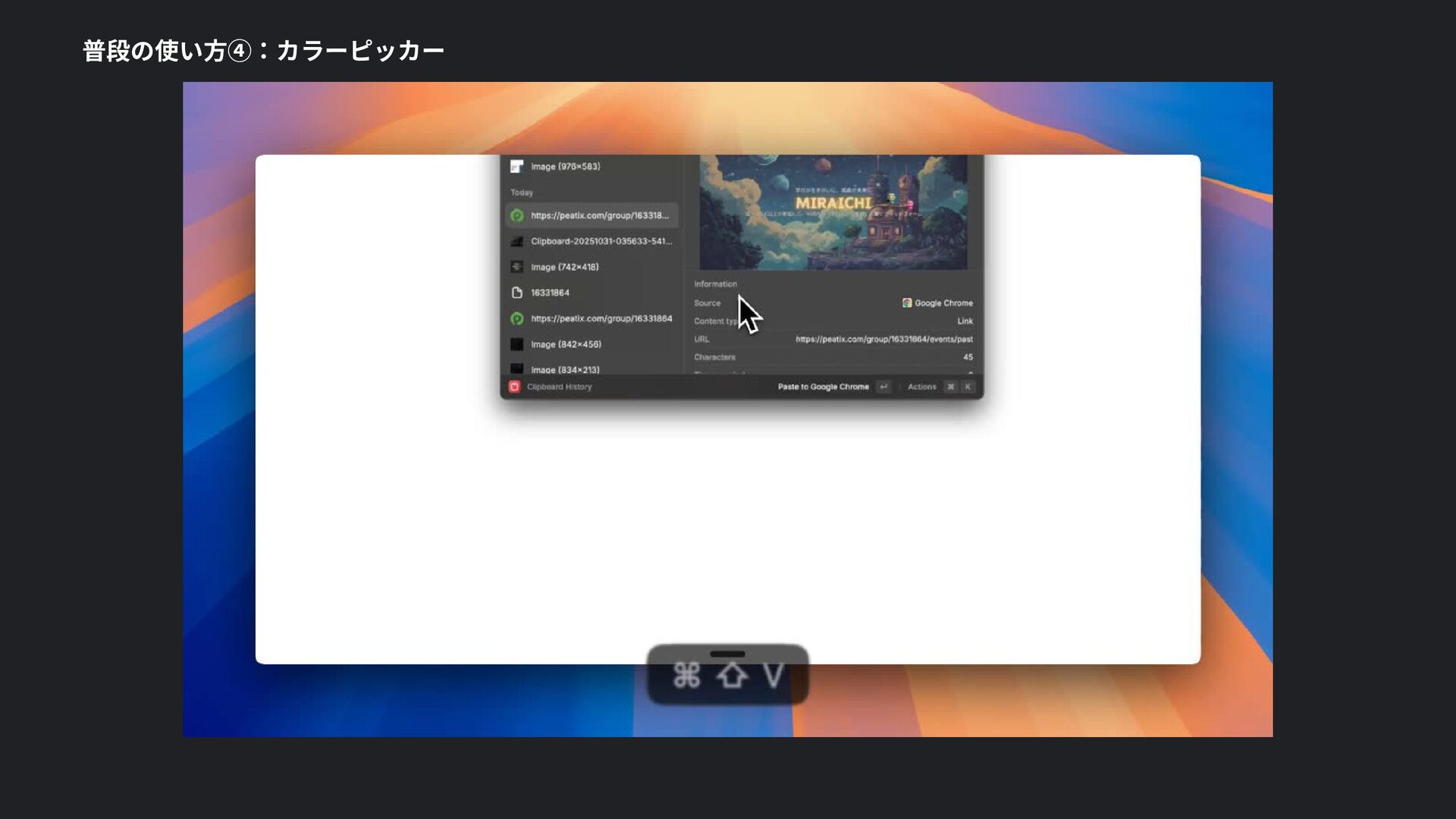The height and width of the screenshot is (819, 1456).
Task: Click the drag handle of keystroke overlay
Action: [727, 654]
